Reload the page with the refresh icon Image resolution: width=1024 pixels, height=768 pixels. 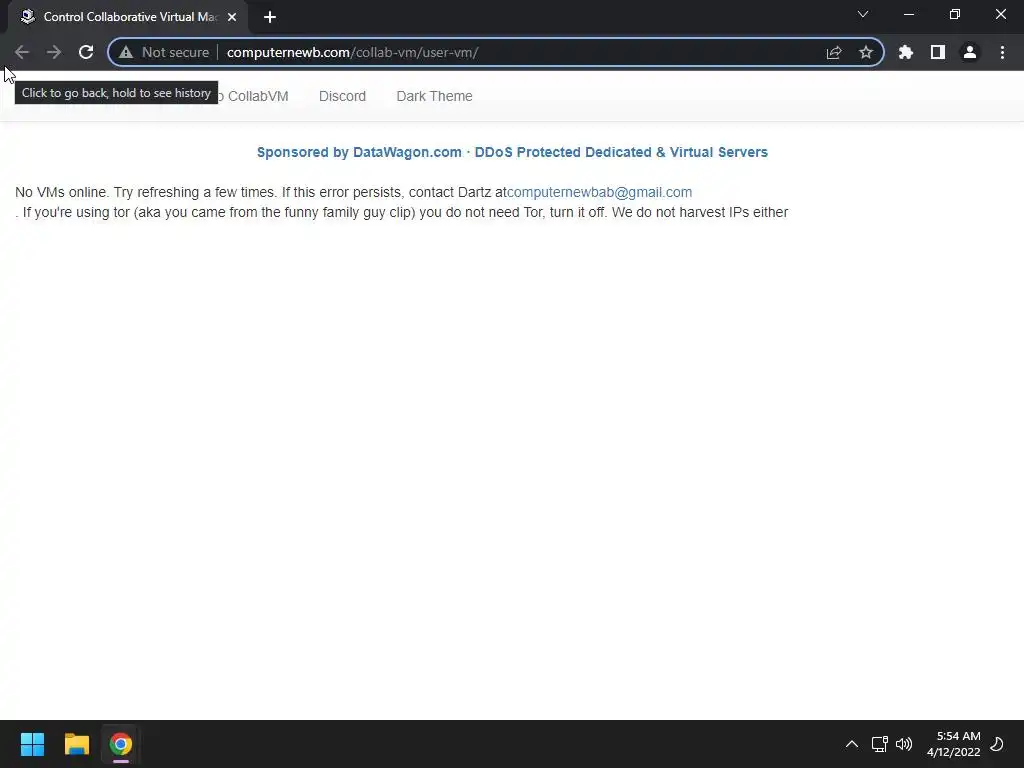[x=86, y=52]
